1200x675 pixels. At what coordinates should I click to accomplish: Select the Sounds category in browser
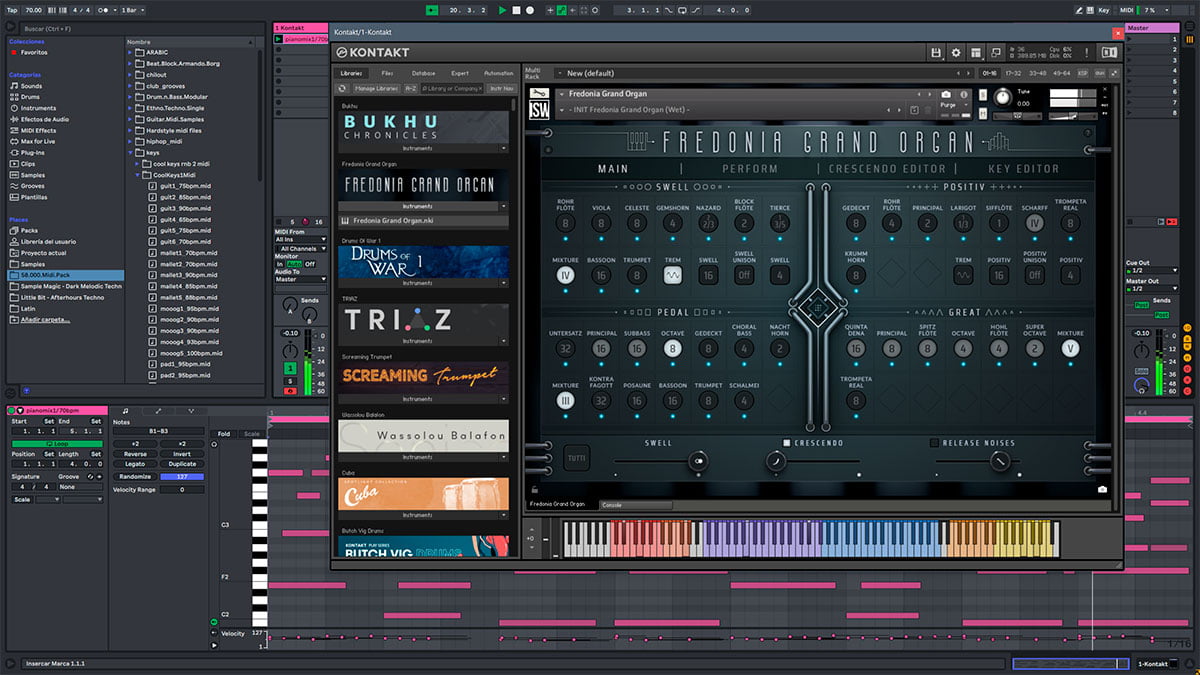point(31,86)
